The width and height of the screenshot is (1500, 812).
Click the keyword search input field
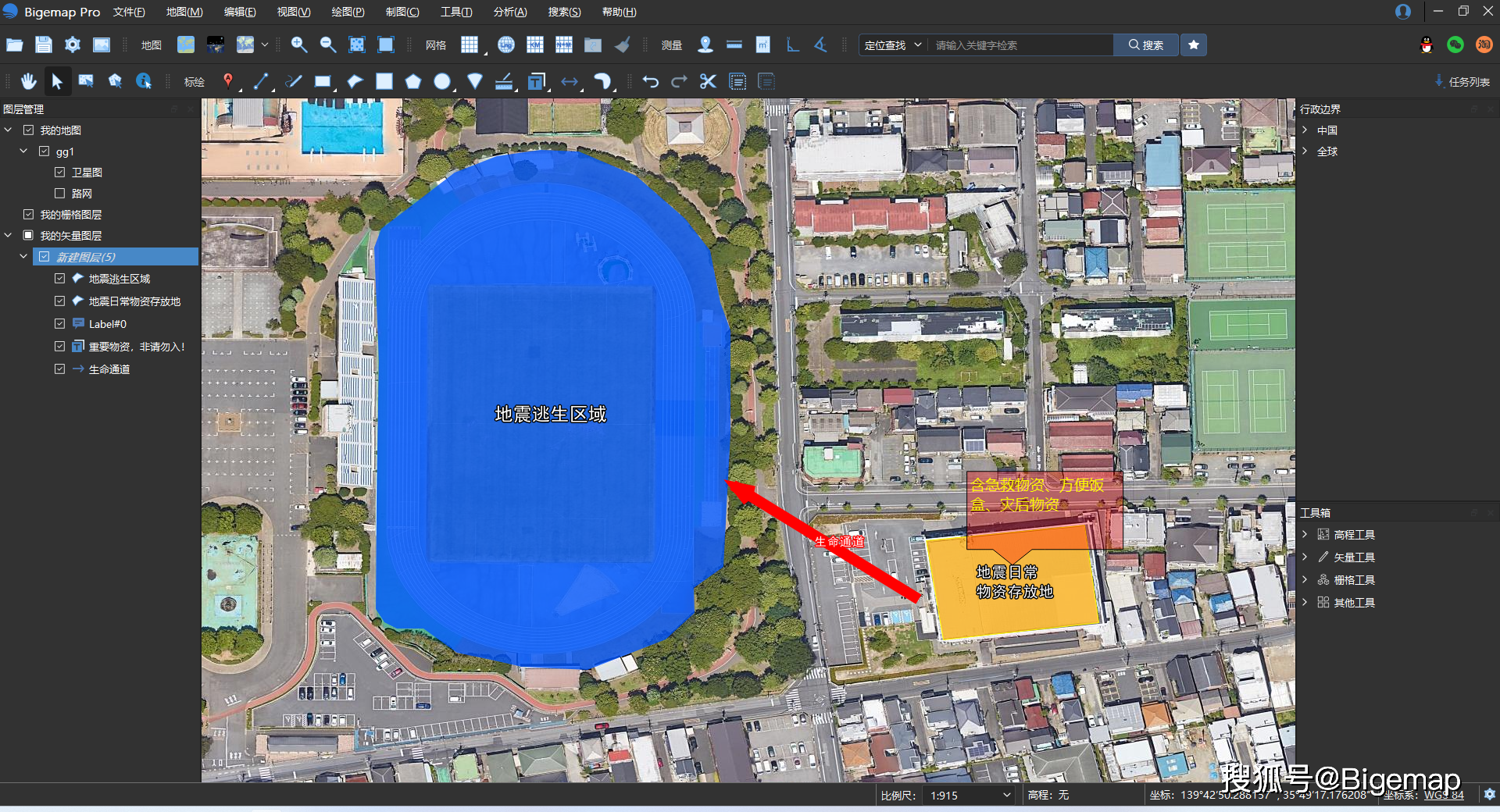[x=1020, y=45]
